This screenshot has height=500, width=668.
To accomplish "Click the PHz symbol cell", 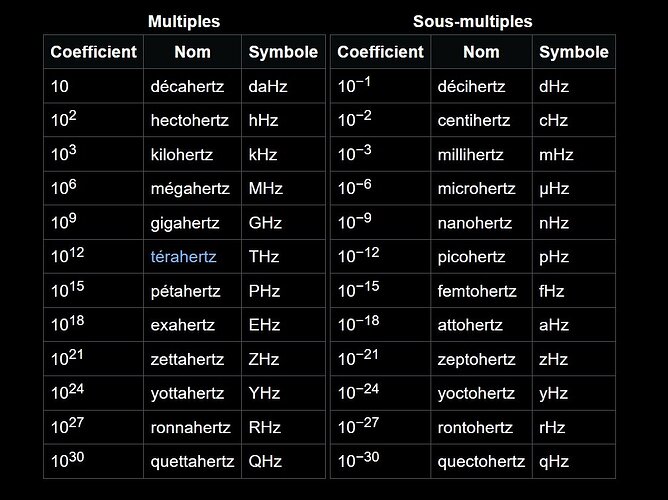I will 283,291.
